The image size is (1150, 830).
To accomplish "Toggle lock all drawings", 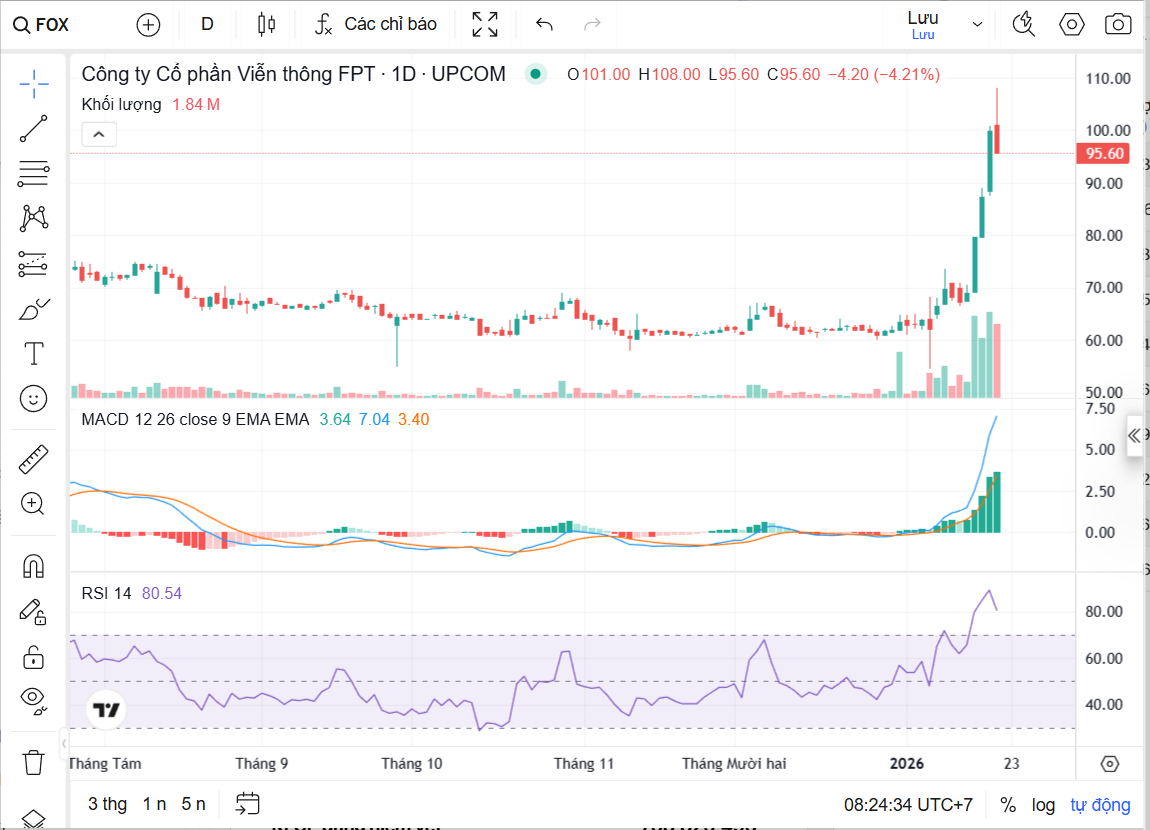I will click(x=34, y=656).
